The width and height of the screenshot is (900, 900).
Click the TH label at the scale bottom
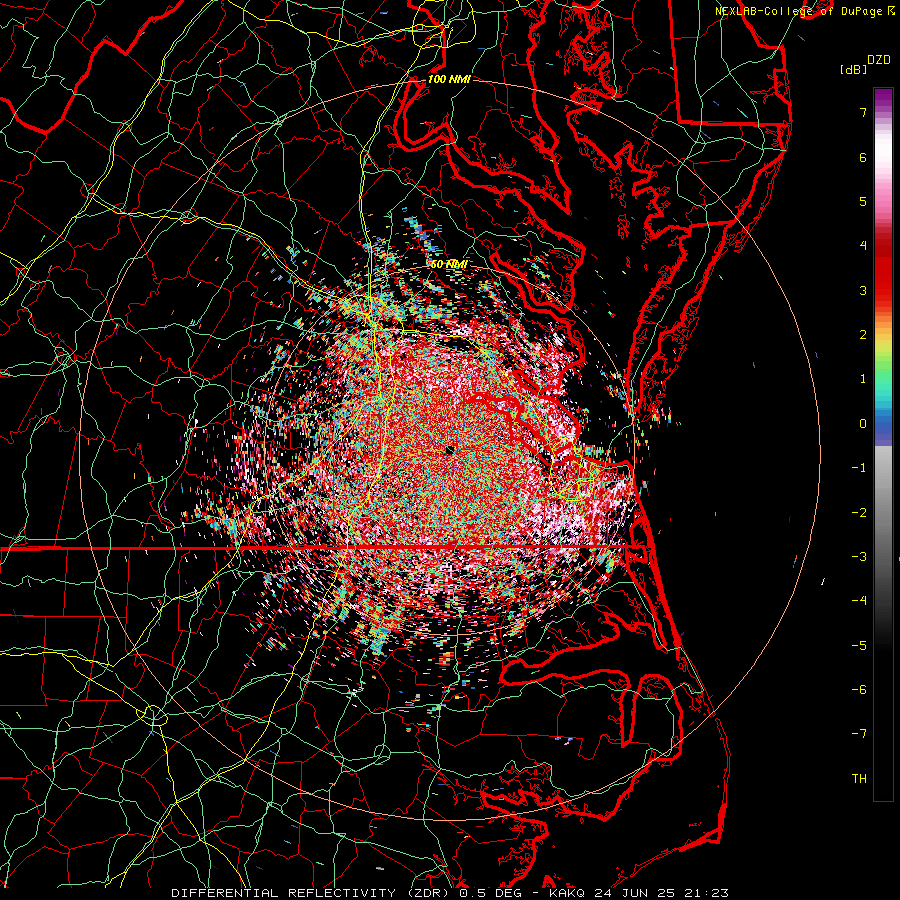[859, 779]
